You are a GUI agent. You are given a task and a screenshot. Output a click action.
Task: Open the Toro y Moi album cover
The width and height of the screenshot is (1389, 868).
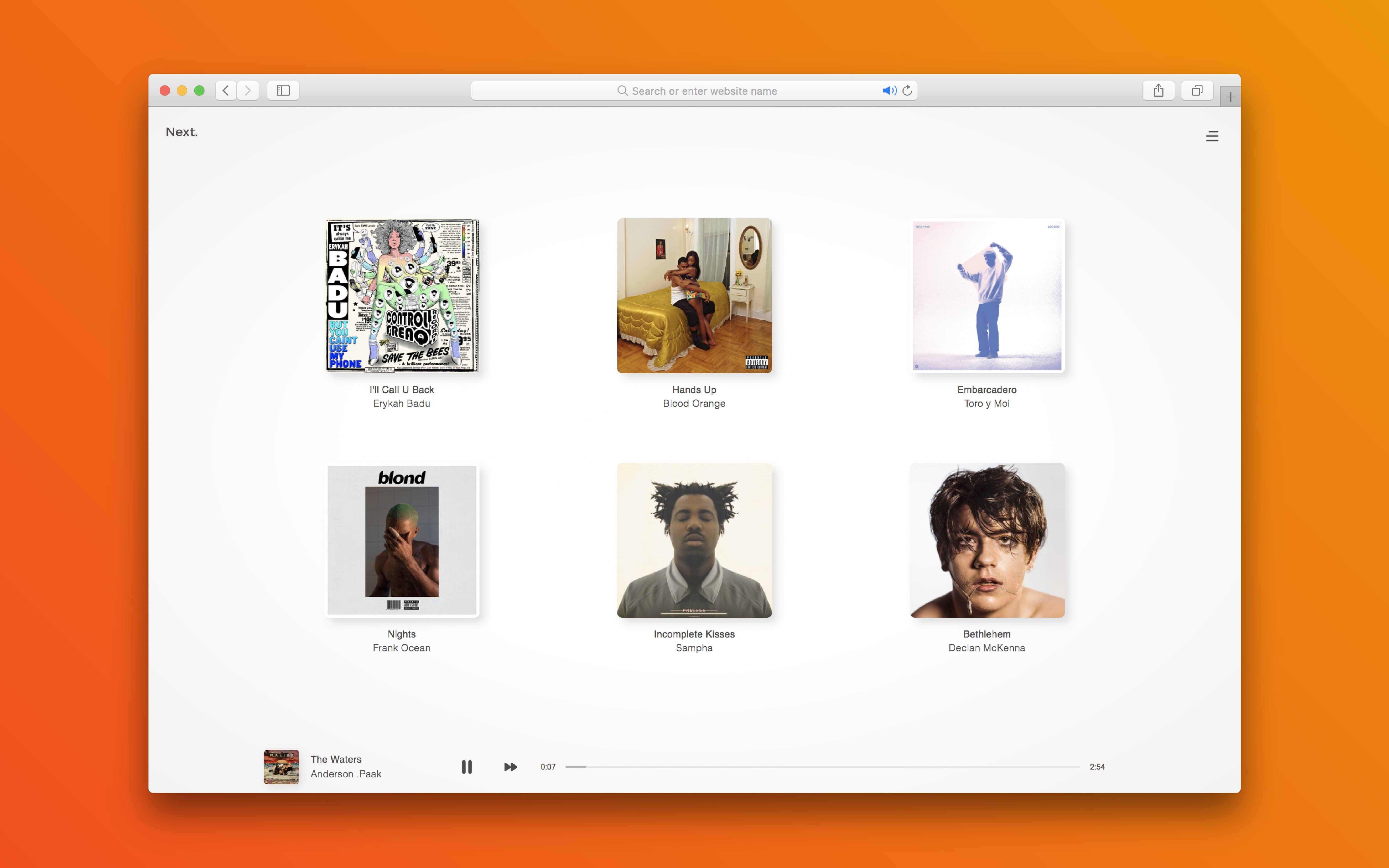(x=987, y=296)
